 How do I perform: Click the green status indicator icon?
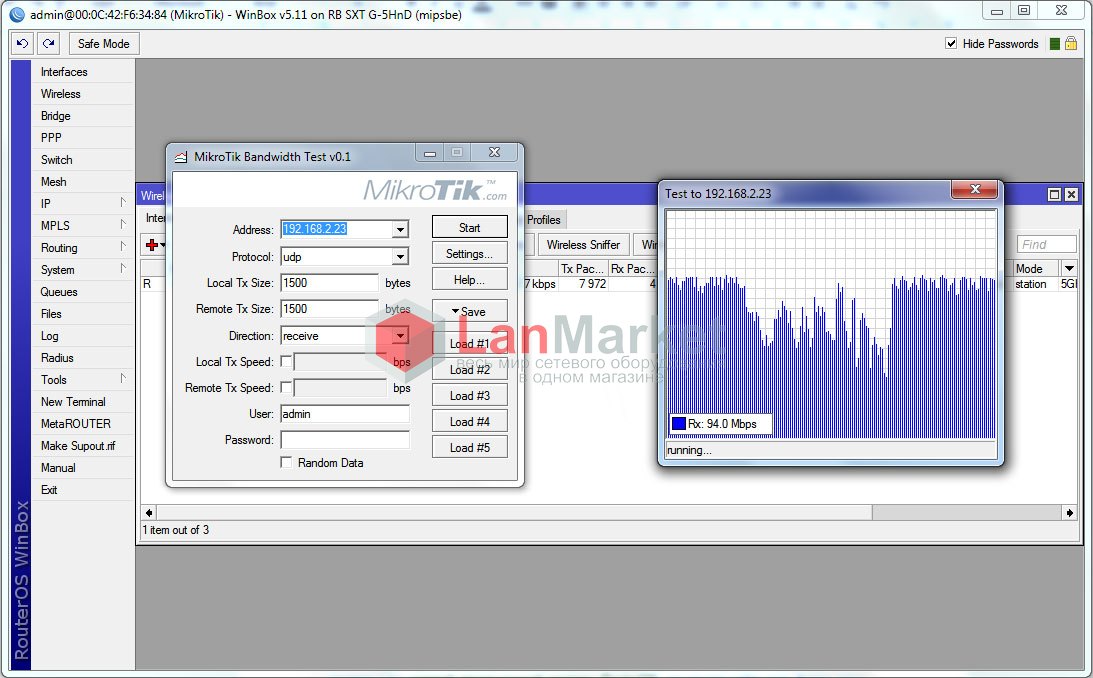click(1054, 44)
